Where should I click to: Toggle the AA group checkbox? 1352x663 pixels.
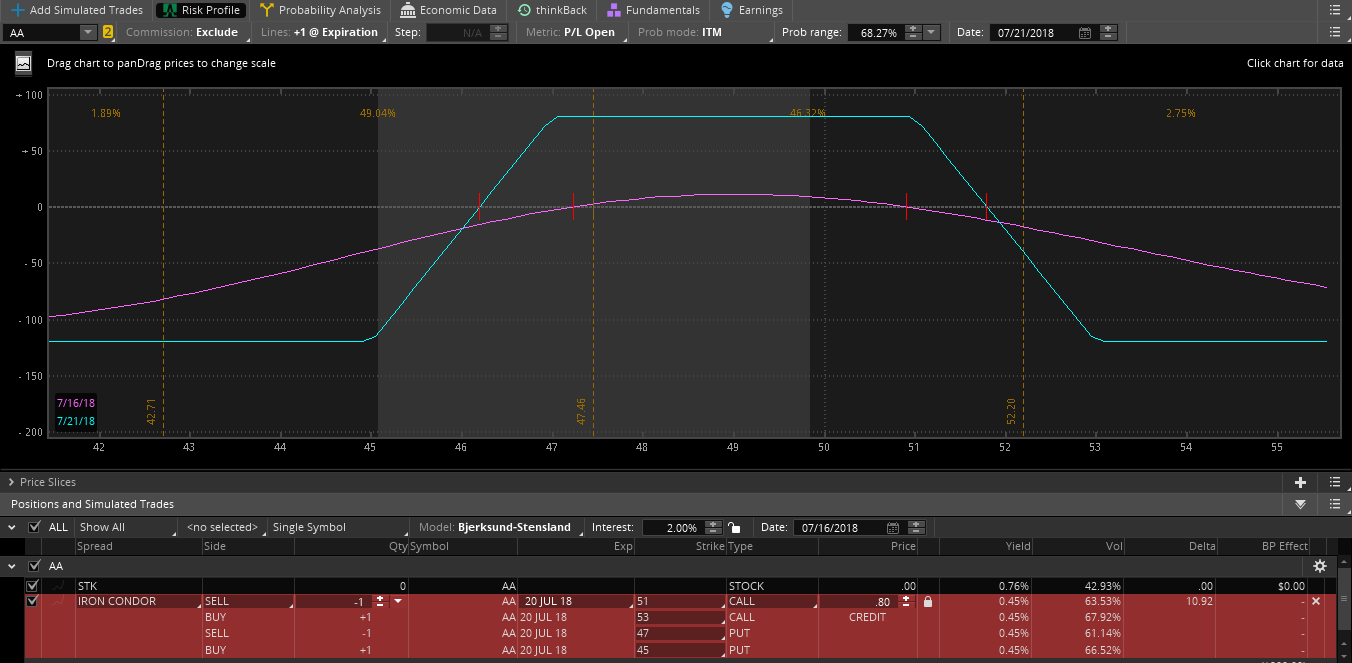34,566
